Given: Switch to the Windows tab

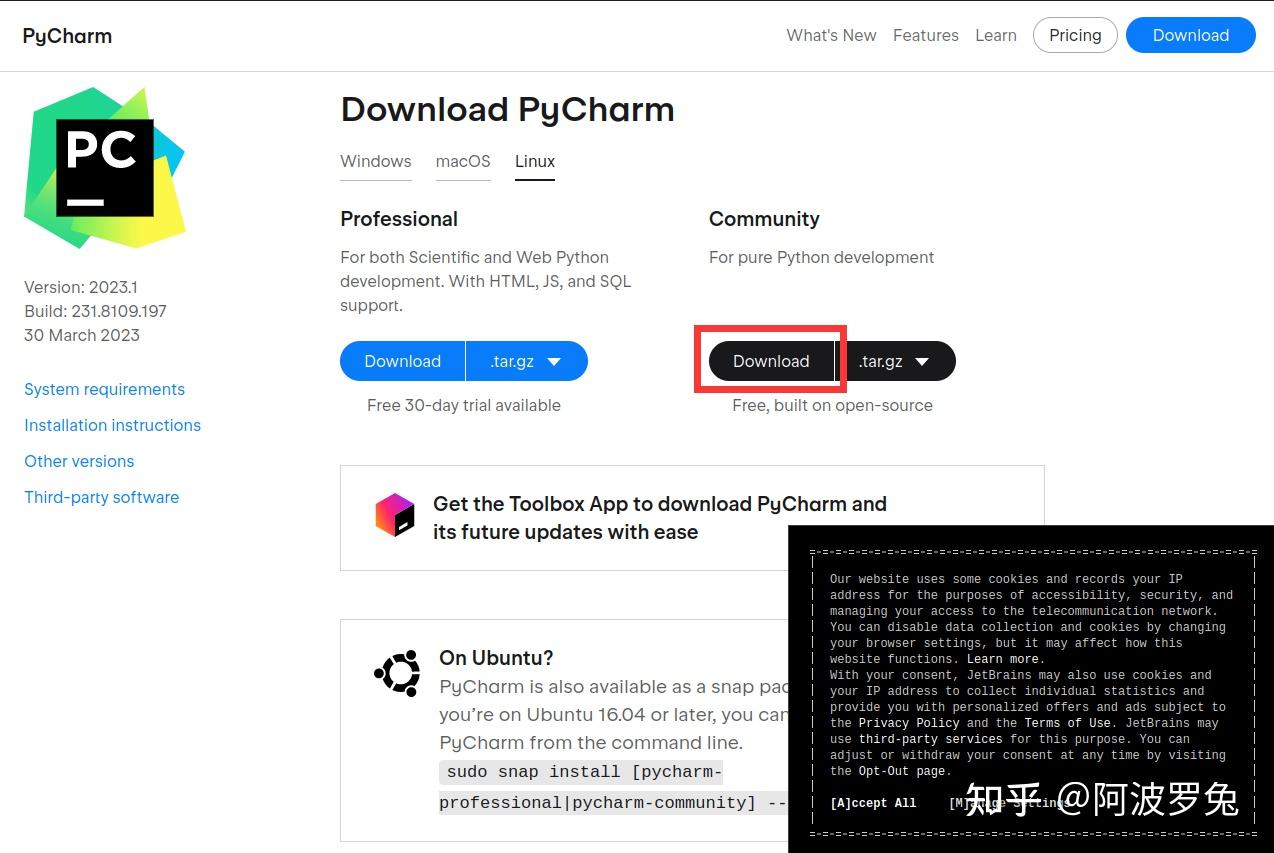Looking at the screenshot, I should [375, 161].
